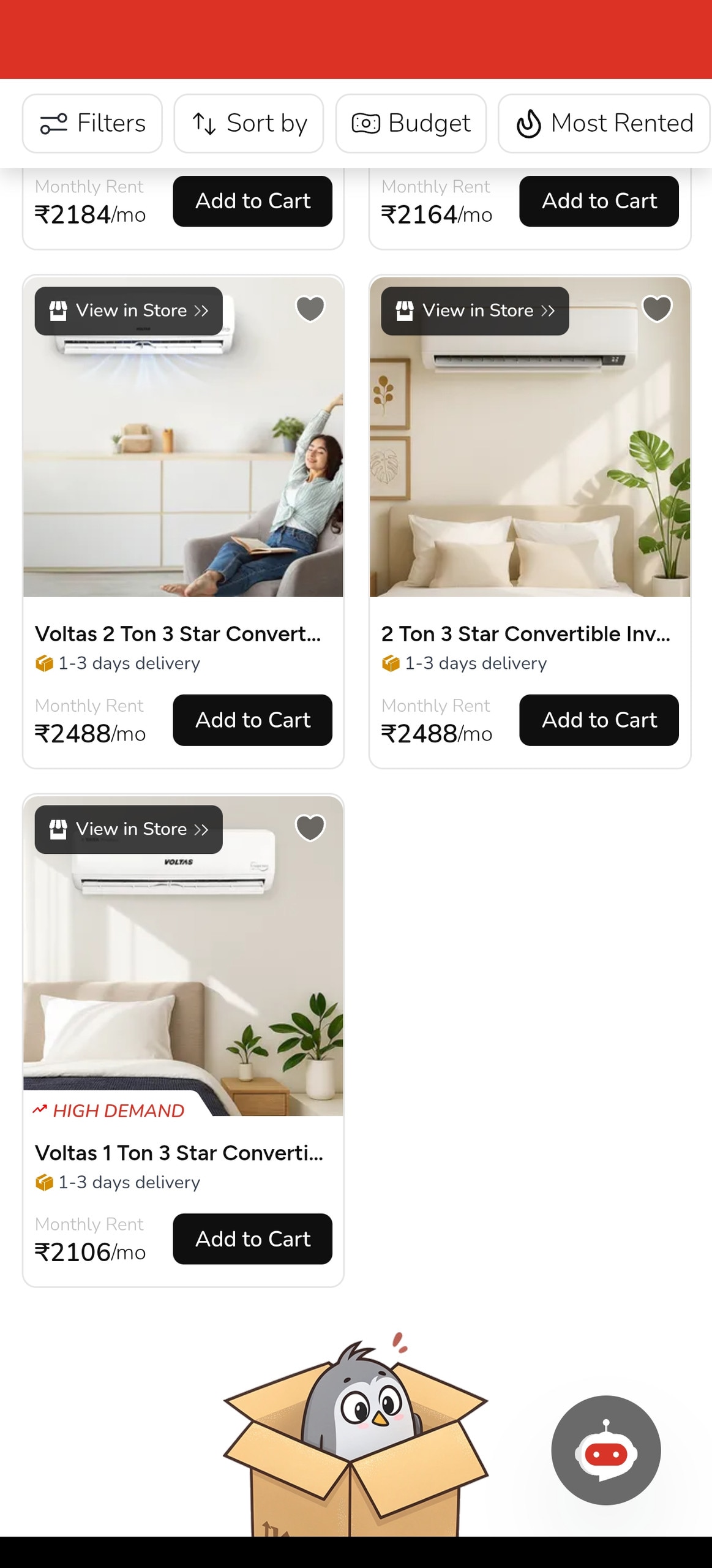Image resolution: width=712 pixels, height=1568 pixels.
Task: Tap View in Store on 2 Ton Convertible Inv
Action: pyautogui.click(x=475, y=311)
